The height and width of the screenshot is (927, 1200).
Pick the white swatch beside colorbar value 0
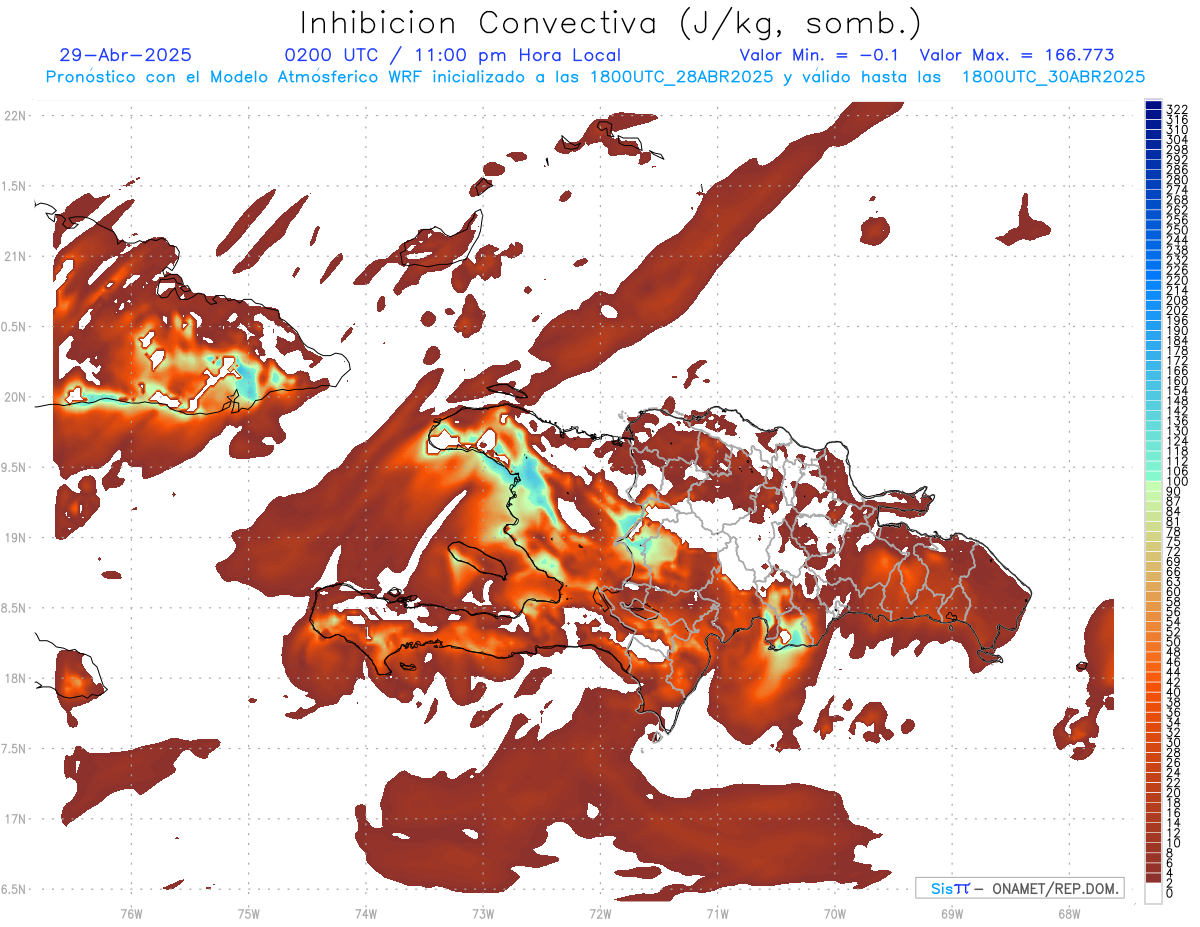pyautogui.click(x=1153, y=893)
